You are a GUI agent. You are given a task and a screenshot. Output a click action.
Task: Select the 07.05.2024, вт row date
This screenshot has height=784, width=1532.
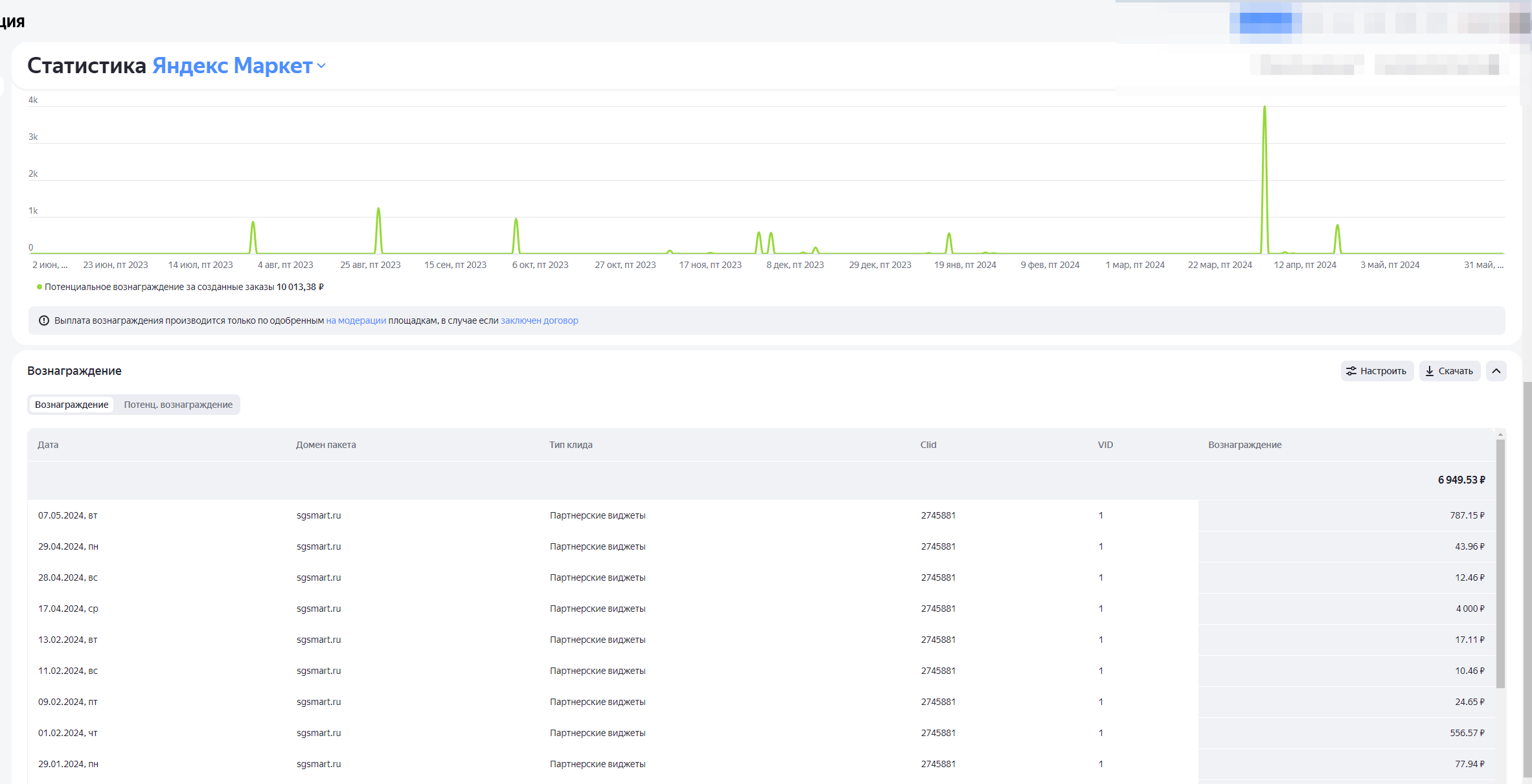(x=67, y=515)
